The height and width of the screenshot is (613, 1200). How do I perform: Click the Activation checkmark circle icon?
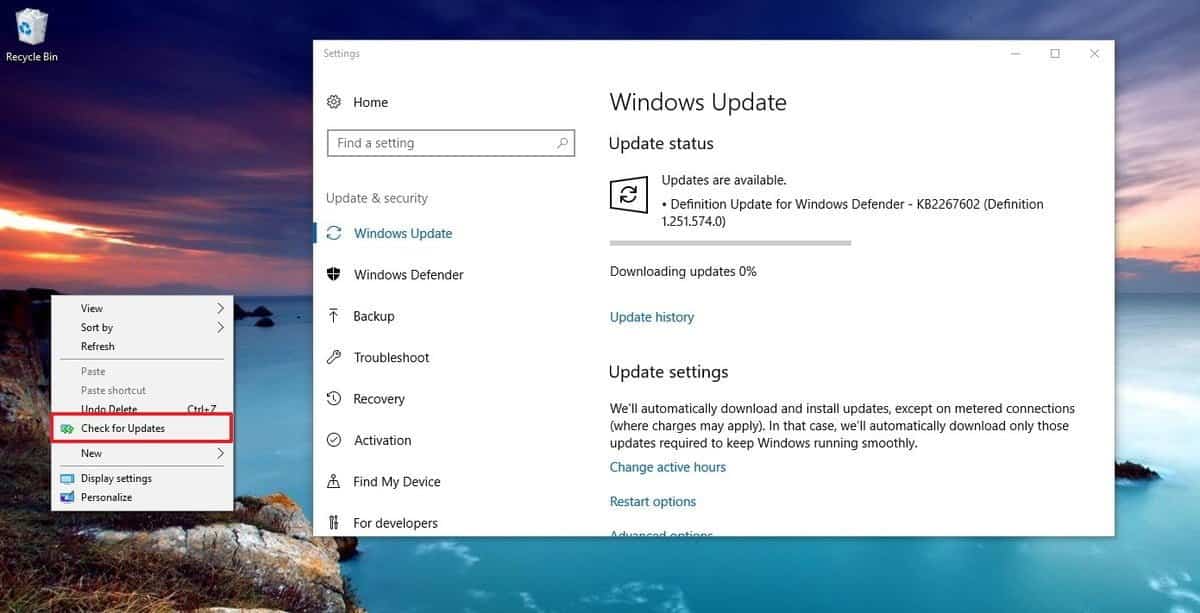(334, 440)
